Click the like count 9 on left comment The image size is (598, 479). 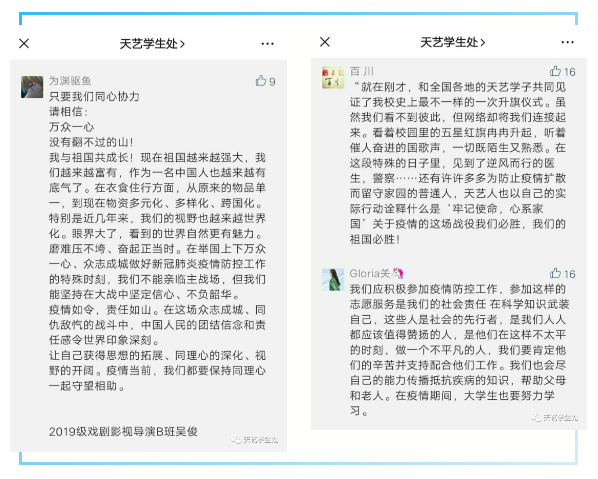pyautogui.click(x=272, y=81)
